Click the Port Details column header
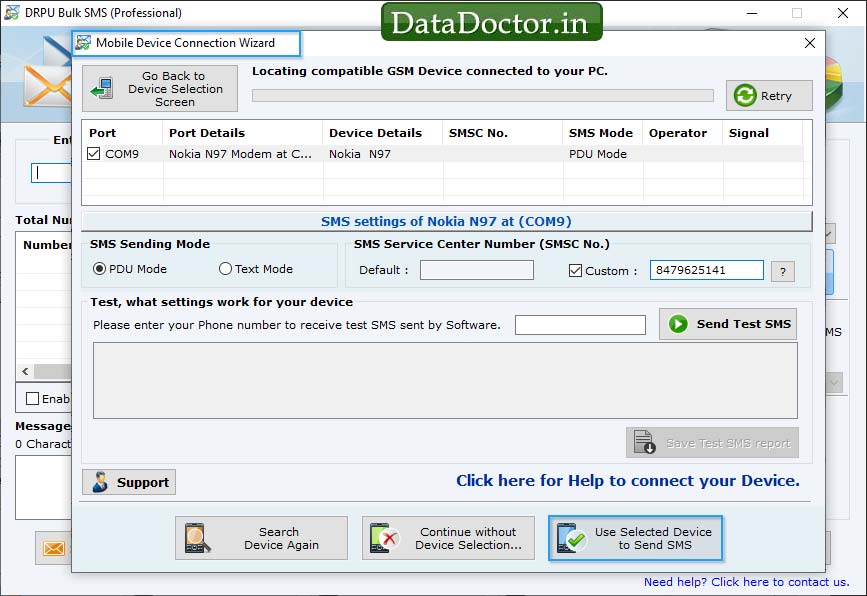 pos(242,133)
